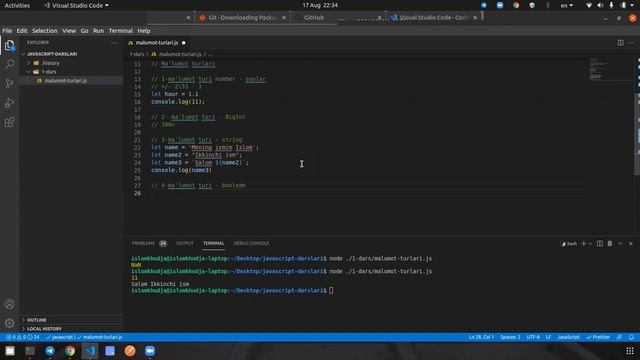This screenshot has height=360, width=640.
Task: Open notifications bell in status bar
Action: tap(631, 337)
